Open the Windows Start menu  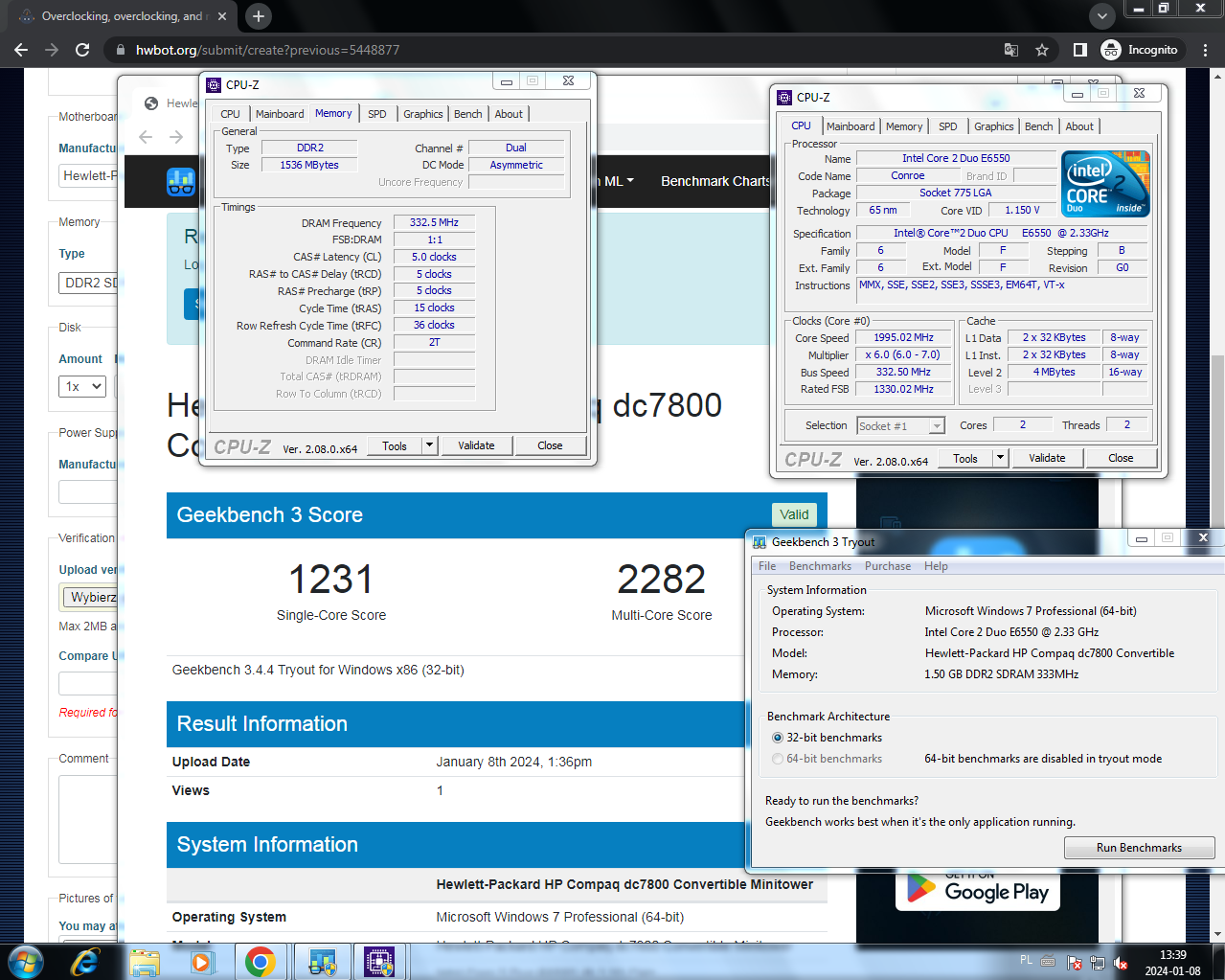[26, 961]
